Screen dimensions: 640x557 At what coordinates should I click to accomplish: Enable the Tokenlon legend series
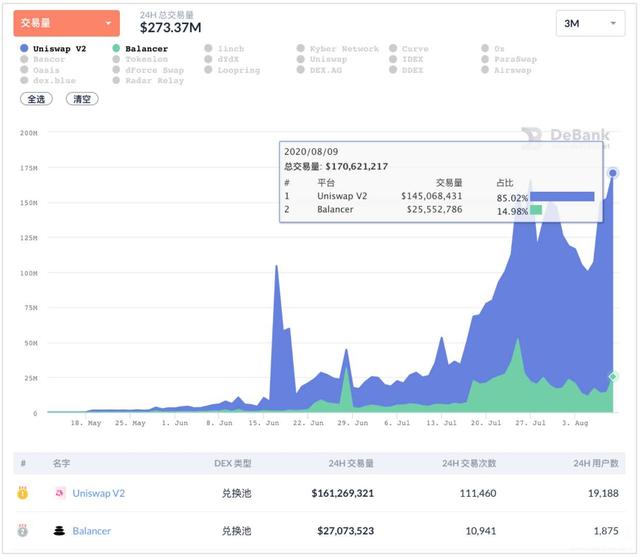tap(140, 59)
